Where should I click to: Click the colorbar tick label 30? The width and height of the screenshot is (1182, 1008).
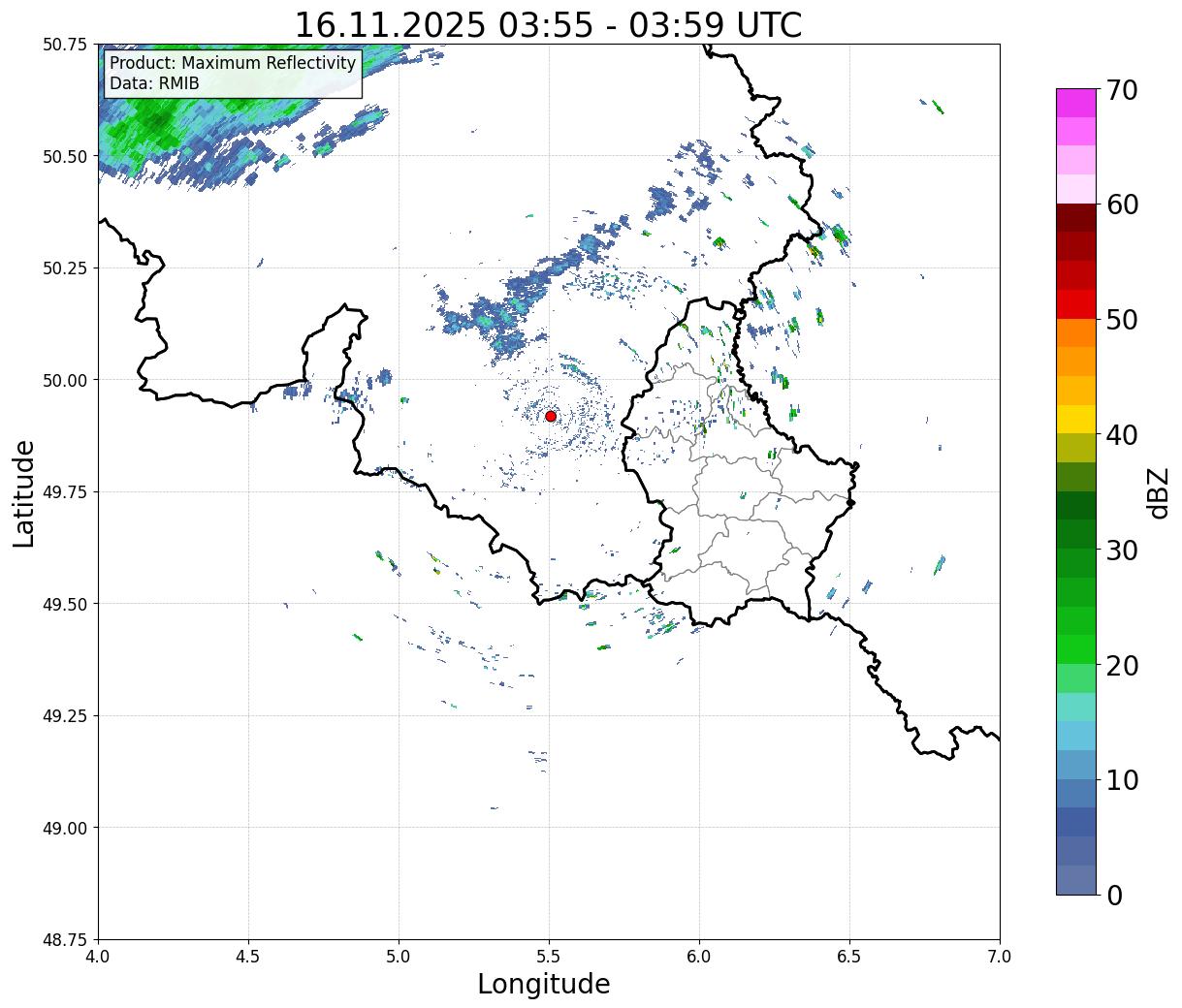tap(1122, 550)
